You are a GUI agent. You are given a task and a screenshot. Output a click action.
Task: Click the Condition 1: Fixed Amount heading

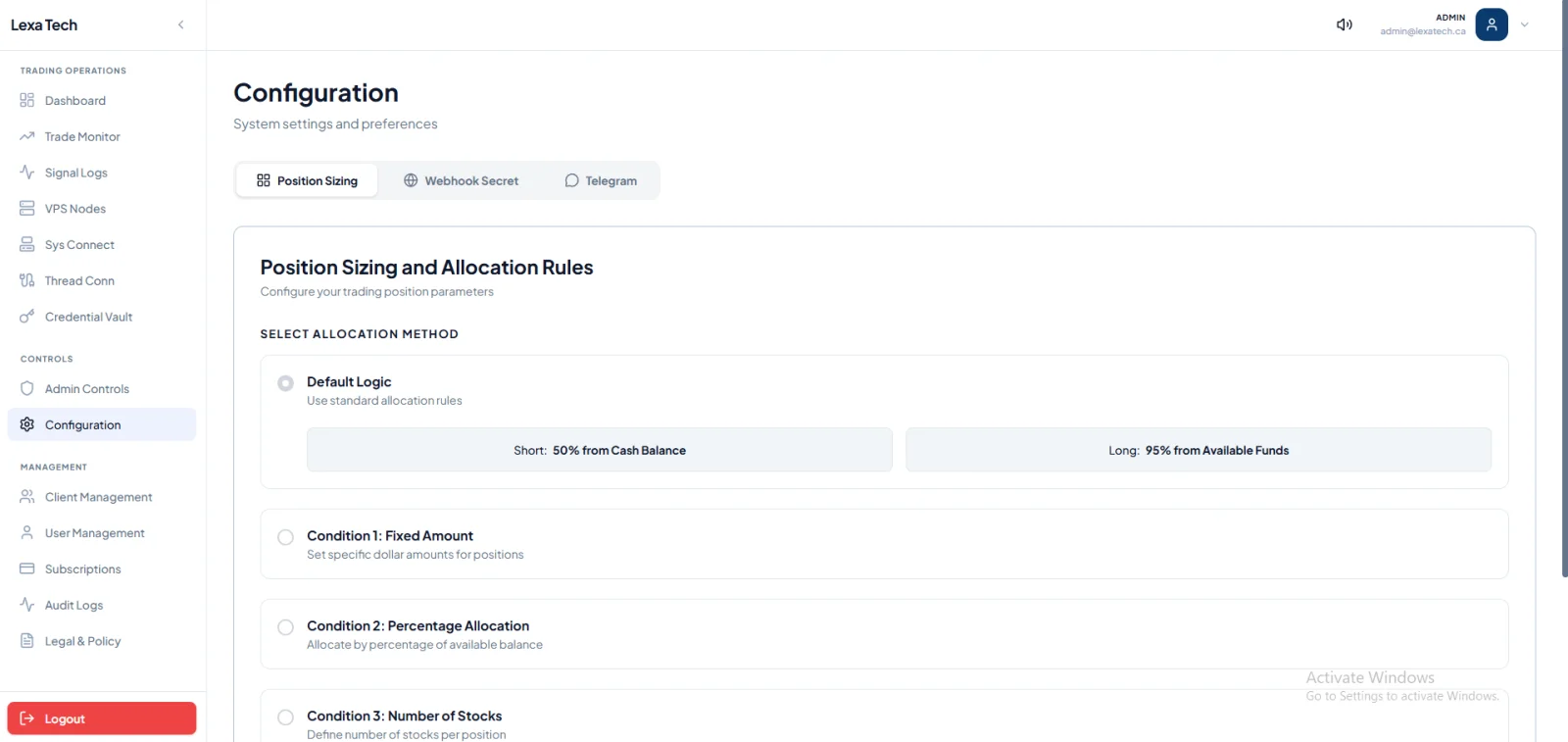pyautogui.click(x=390, y=535)
